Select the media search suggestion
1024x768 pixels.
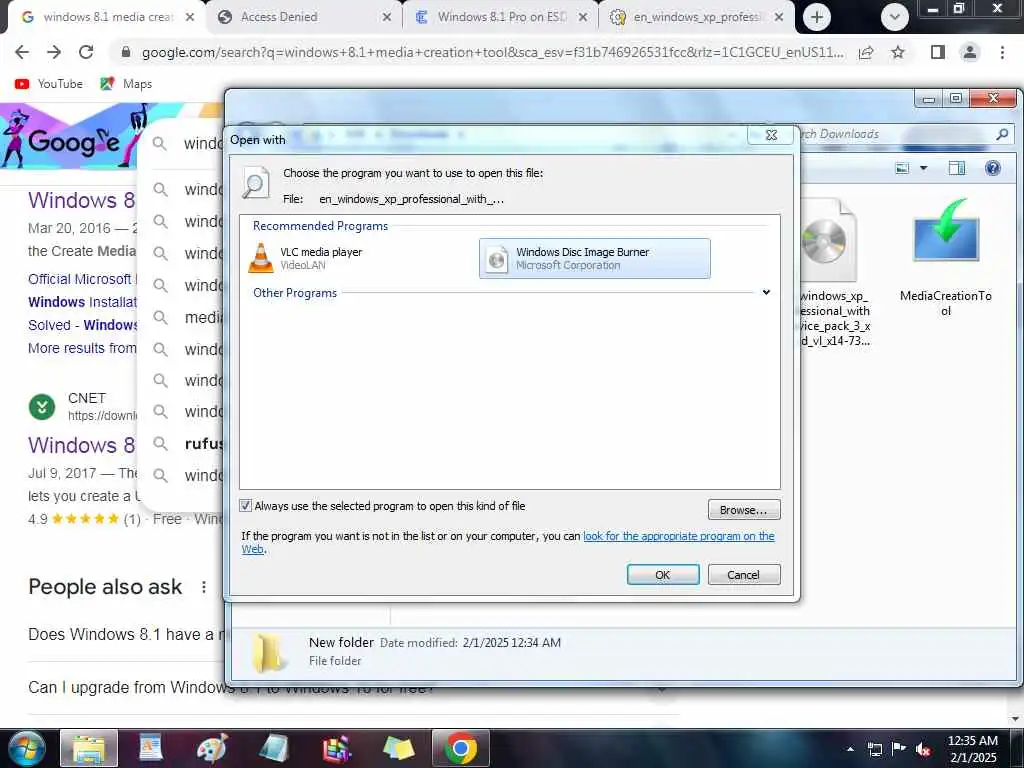pos(204,317)
